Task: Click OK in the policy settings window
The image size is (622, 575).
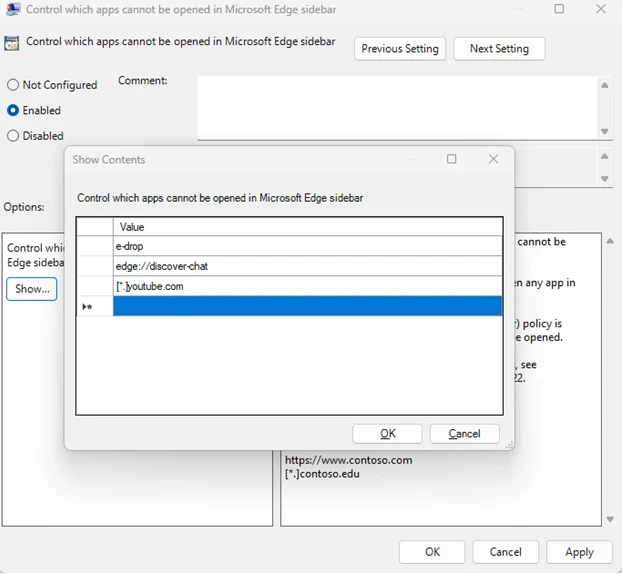Action: coord(432,552)
